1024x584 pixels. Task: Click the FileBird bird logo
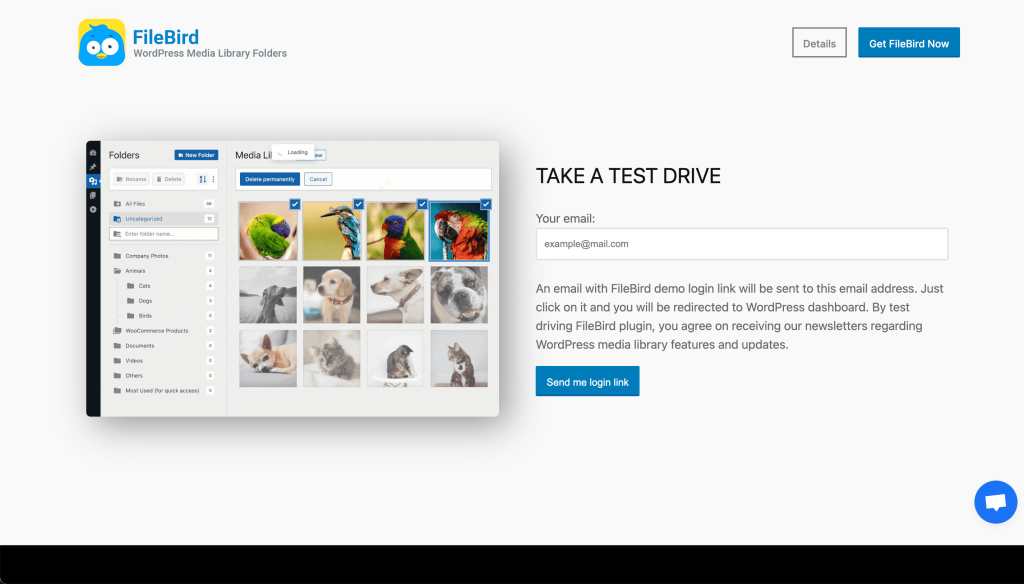click(102, 43)
